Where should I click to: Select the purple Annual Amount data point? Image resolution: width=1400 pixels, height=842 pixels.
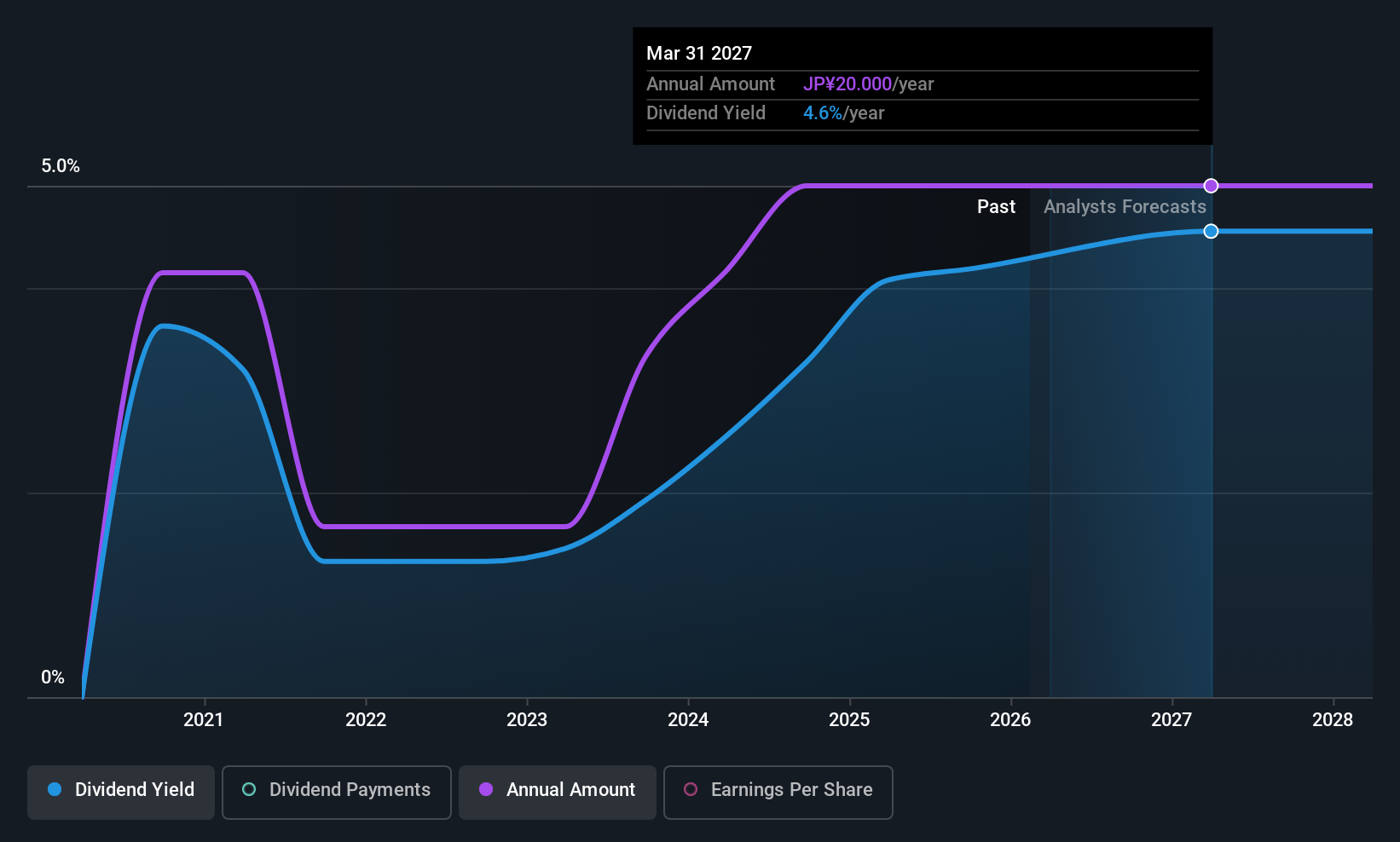tap(1211, 186)
